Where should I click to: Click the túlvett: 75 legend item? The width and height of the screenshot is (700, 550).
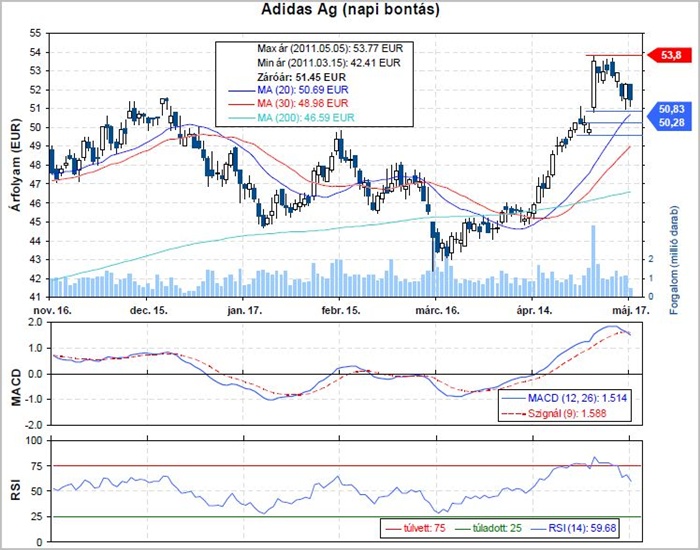pyautogui.click(x=416, y=529)
